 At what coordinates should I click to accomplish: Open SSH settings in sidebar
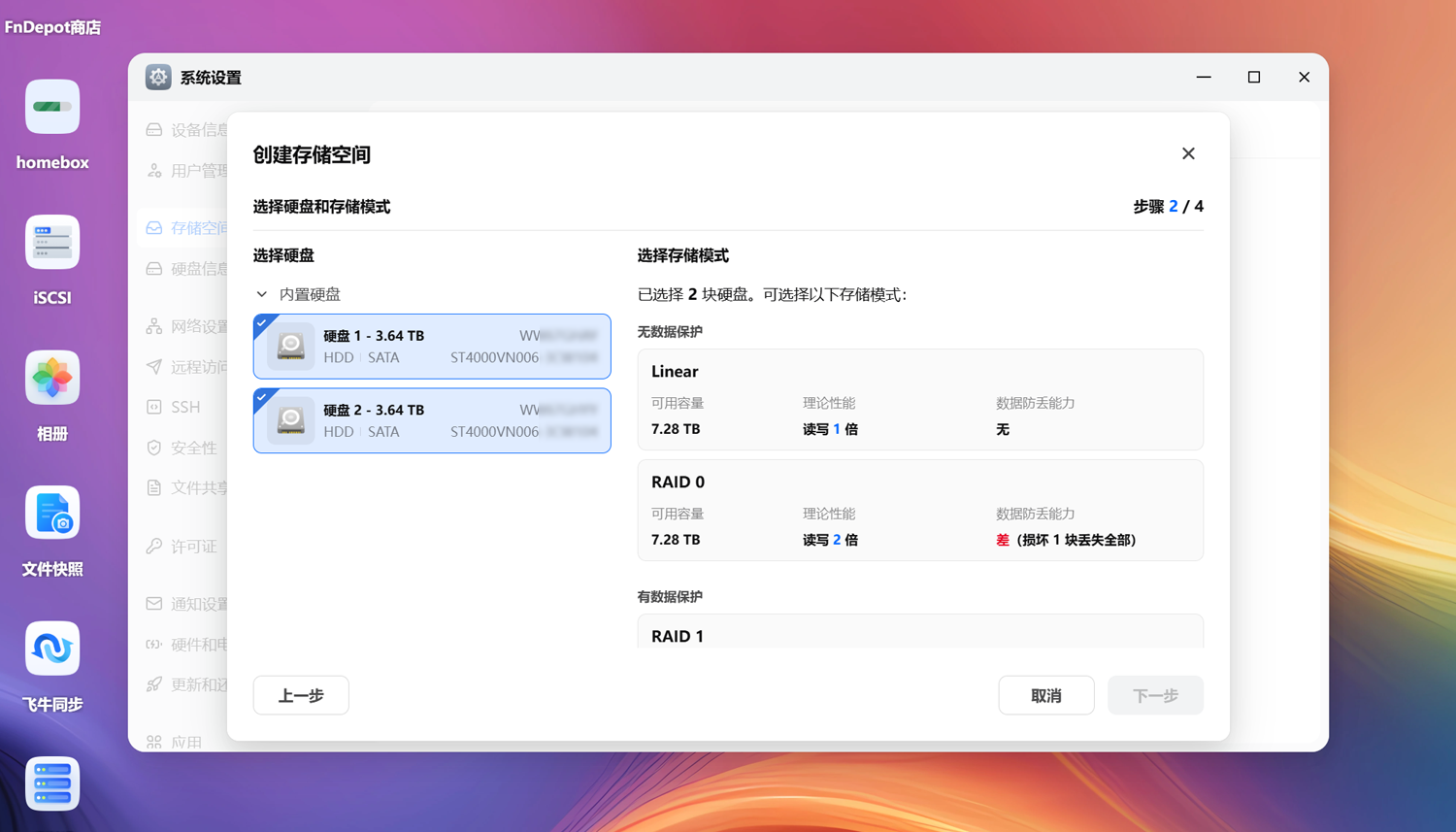click(185, 407)
